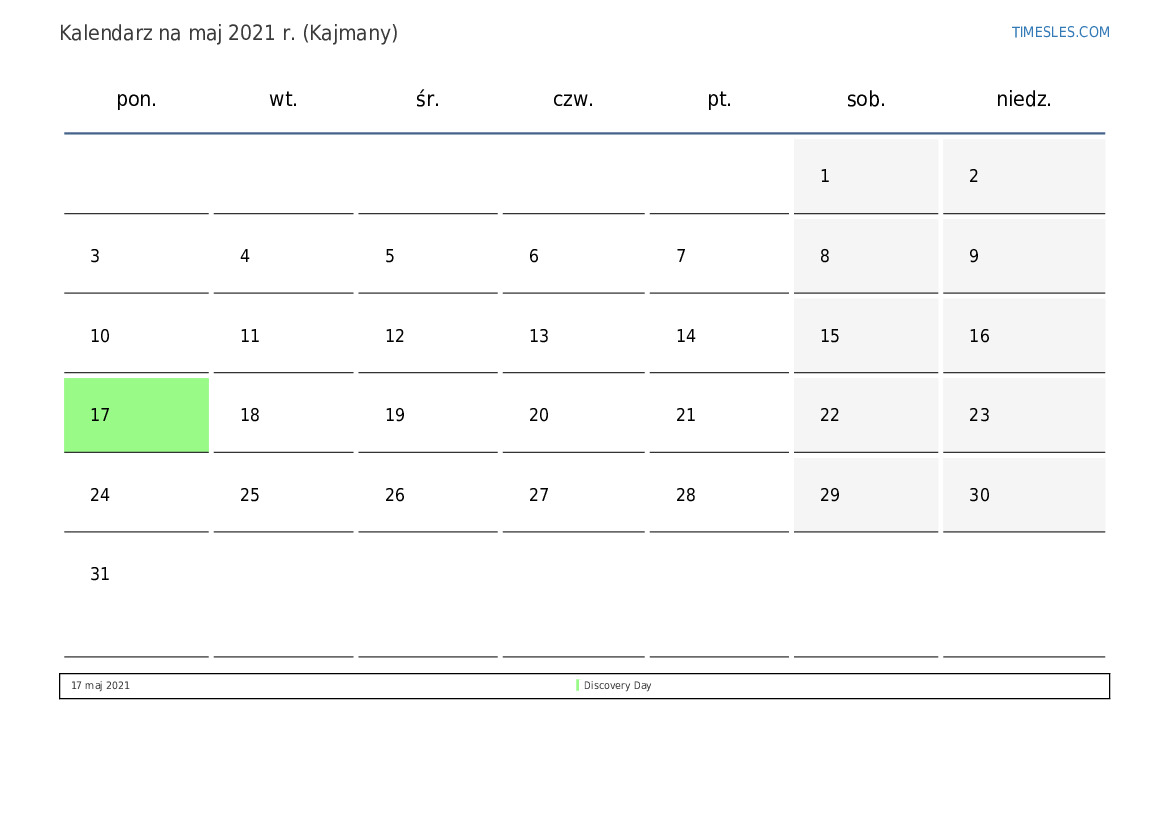The width and height of the screenshot is (1169, 827).
Task: Click day 18 in the calendar
Action: (283, 415)
